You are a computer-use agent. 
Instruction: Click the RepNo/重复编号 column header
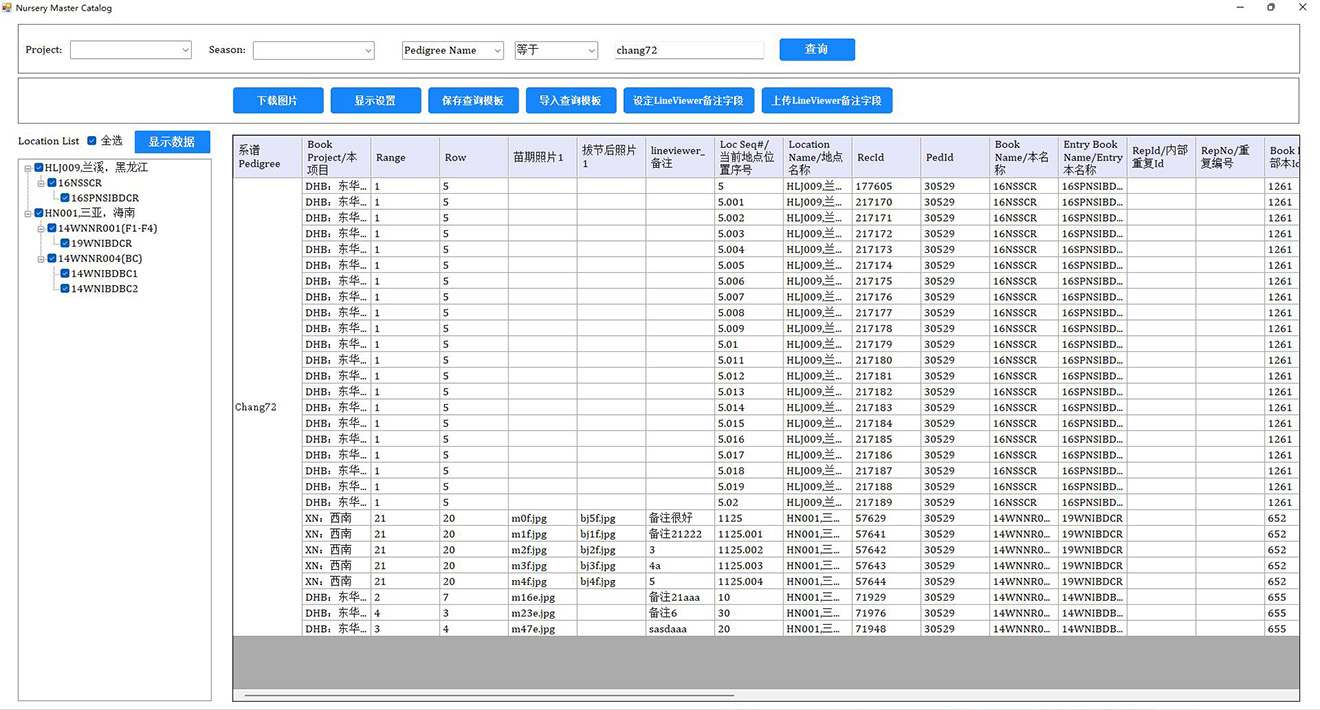(1230, 157)
